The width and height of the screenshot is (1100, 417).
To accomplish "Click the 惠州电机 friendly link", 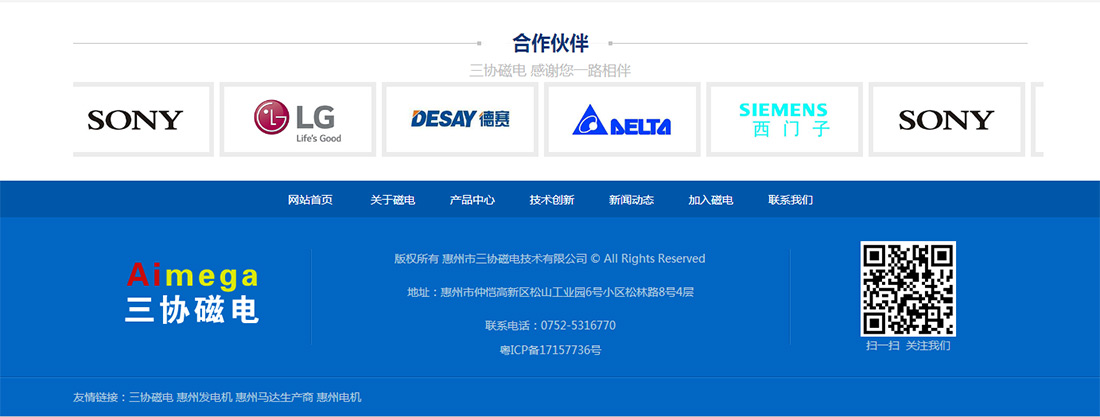I will (339, 398).
